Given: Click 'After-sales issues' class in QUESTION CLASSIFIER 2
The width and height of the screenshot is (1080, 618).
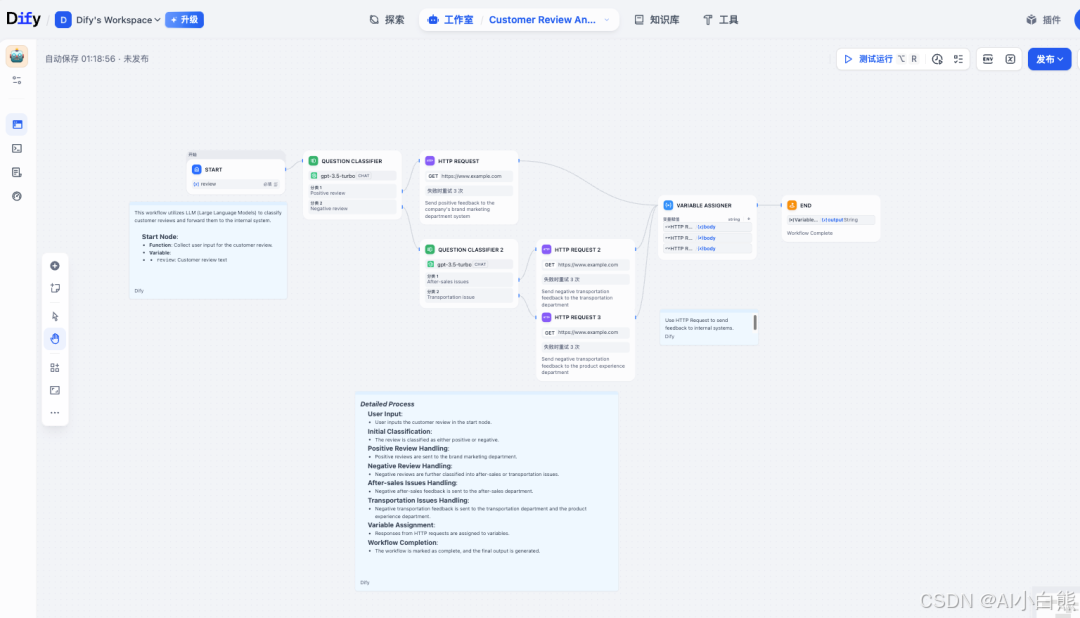Looking at the screenshot, I should tap(470, 279).
